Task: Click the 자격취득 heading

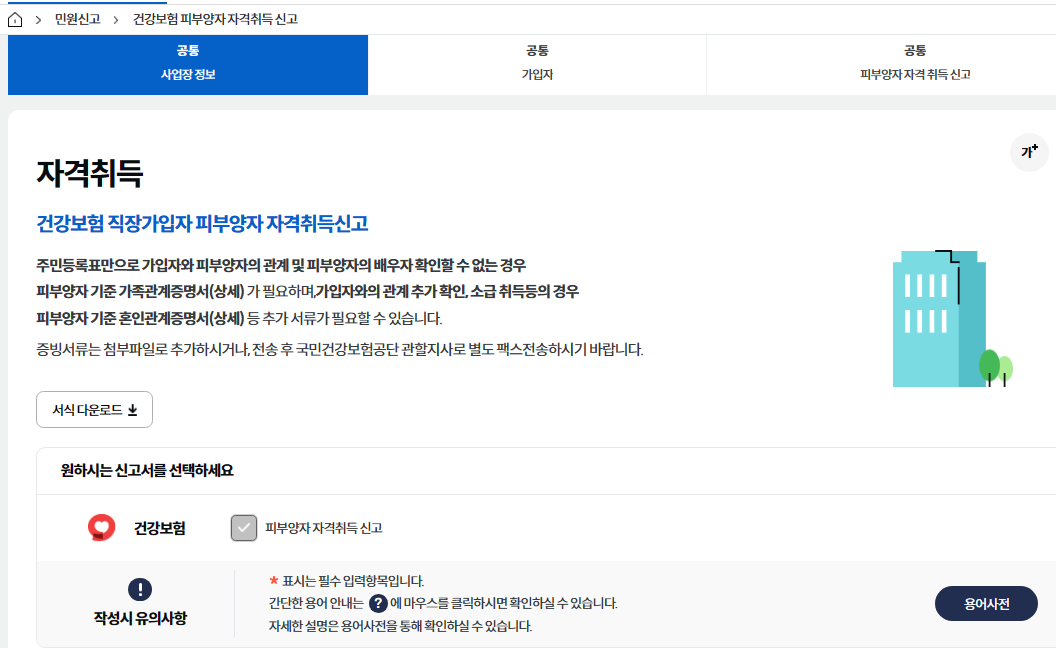Action: click(x=90, y=173)
